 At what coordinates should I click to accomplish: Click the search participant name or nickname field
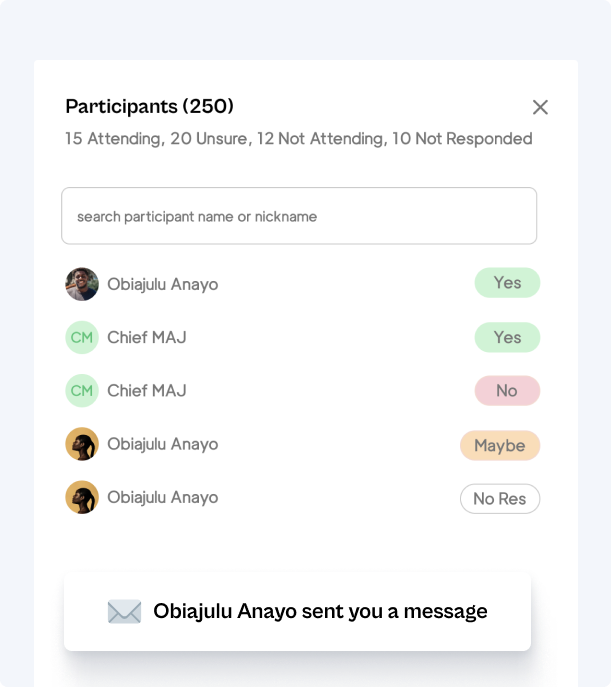pyautogui.click(x=299, y=216)
